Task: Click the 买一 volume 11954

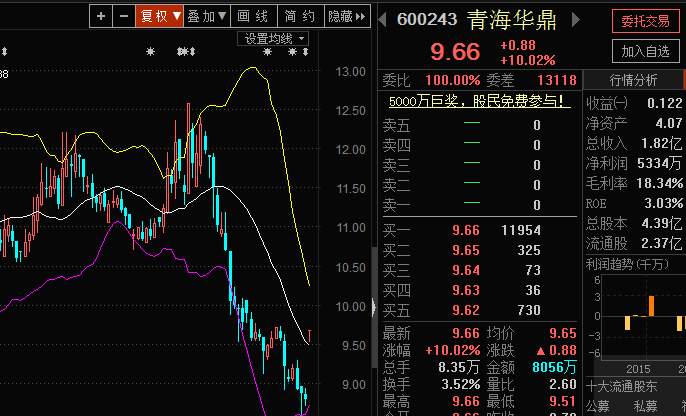Action: point(521,231)
